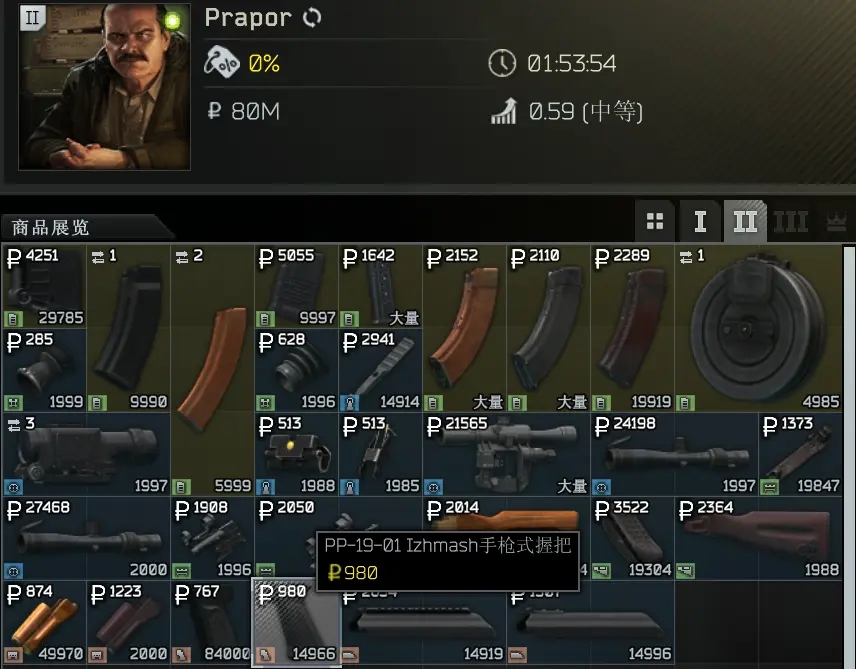Screen dimensions: 856x669
Task: Select the orange handguard priced 874 roubles
Action: (x=44, y=623)
